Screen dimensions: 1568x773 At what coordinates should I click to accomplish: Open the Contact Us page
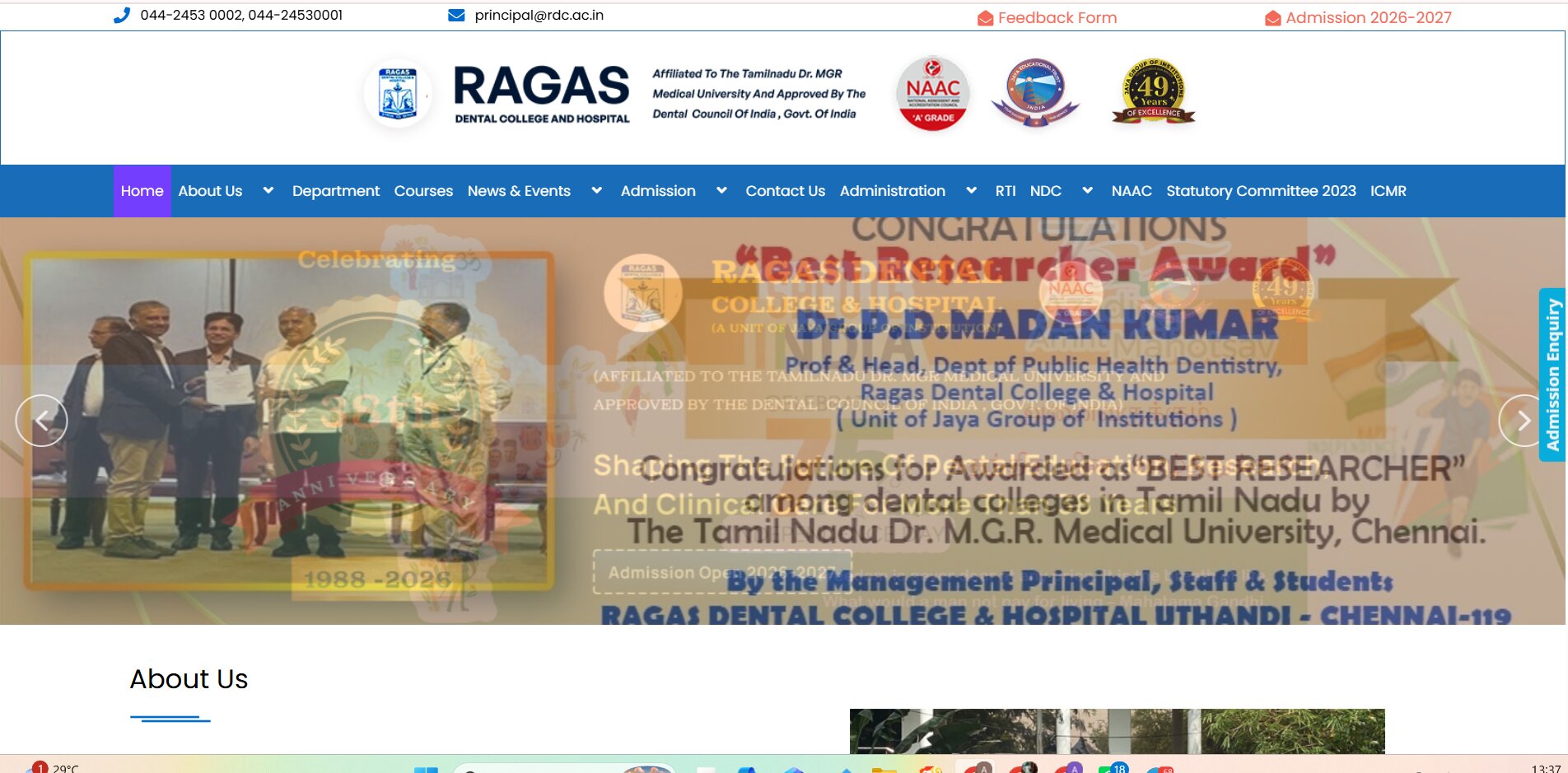coord(785,191)
